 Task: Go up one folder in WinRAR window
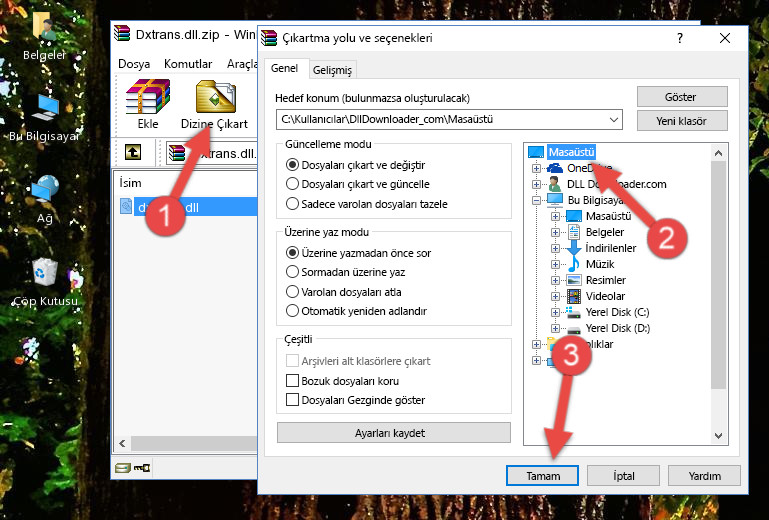[133, 153]
